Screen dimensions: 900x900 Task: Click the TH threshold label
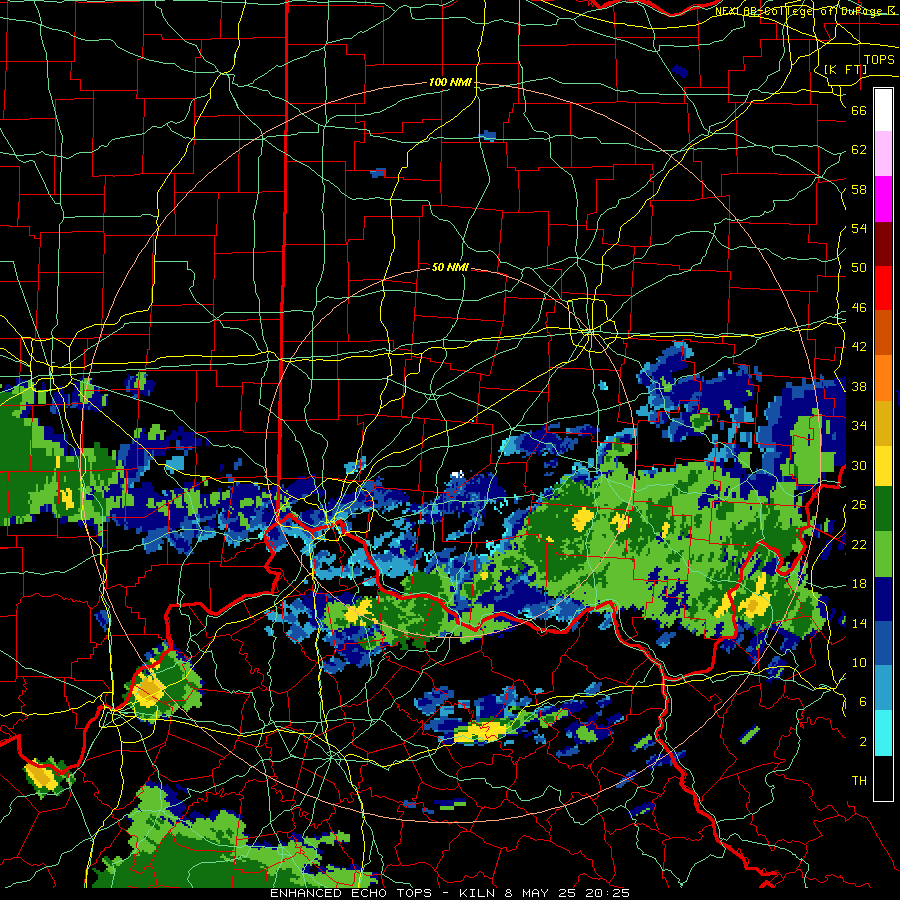pos(859,781)
